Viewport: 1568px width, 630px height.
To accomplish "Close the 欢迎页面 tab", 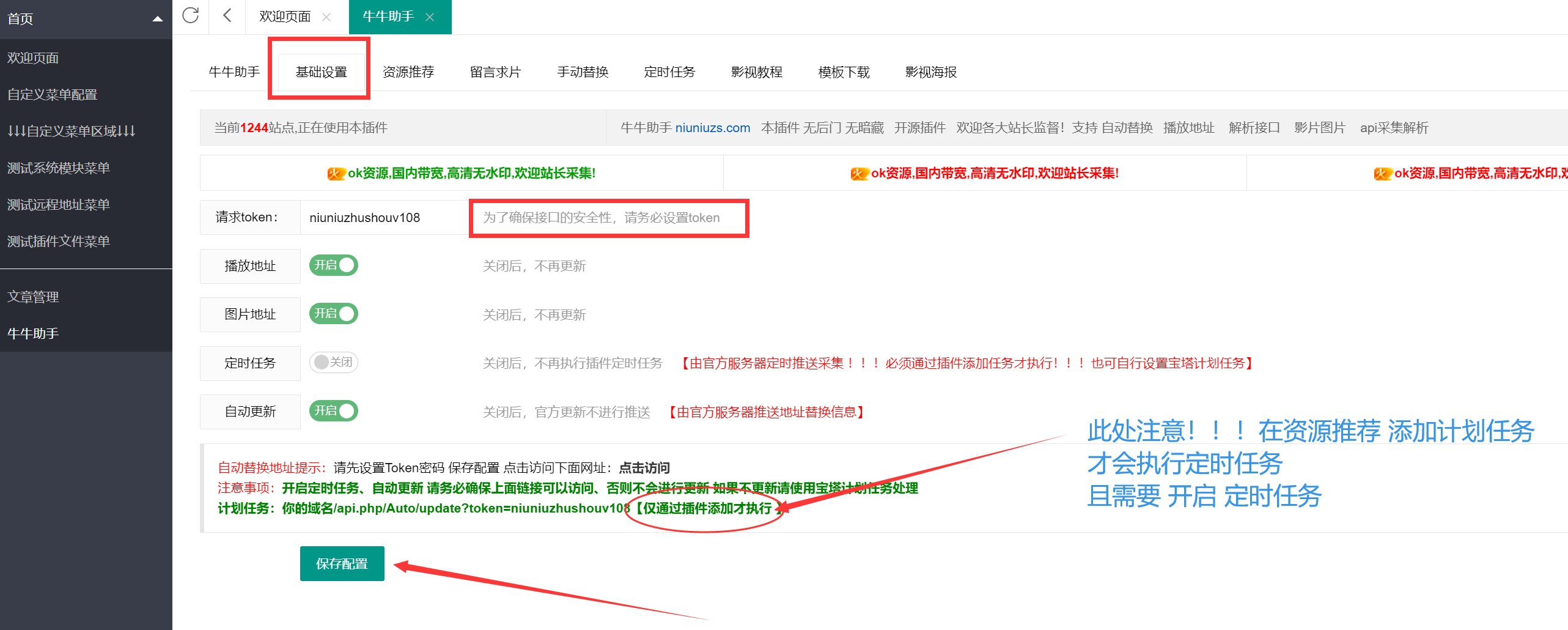I will [x=326, y=17].
